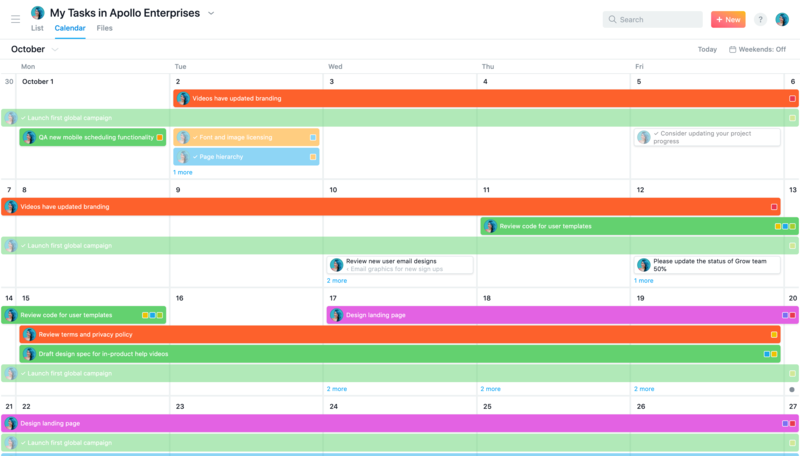Click assignee avatar on QA new mobile scheduling task
This screenshot has height=456, width=800.
pos(30,137)
